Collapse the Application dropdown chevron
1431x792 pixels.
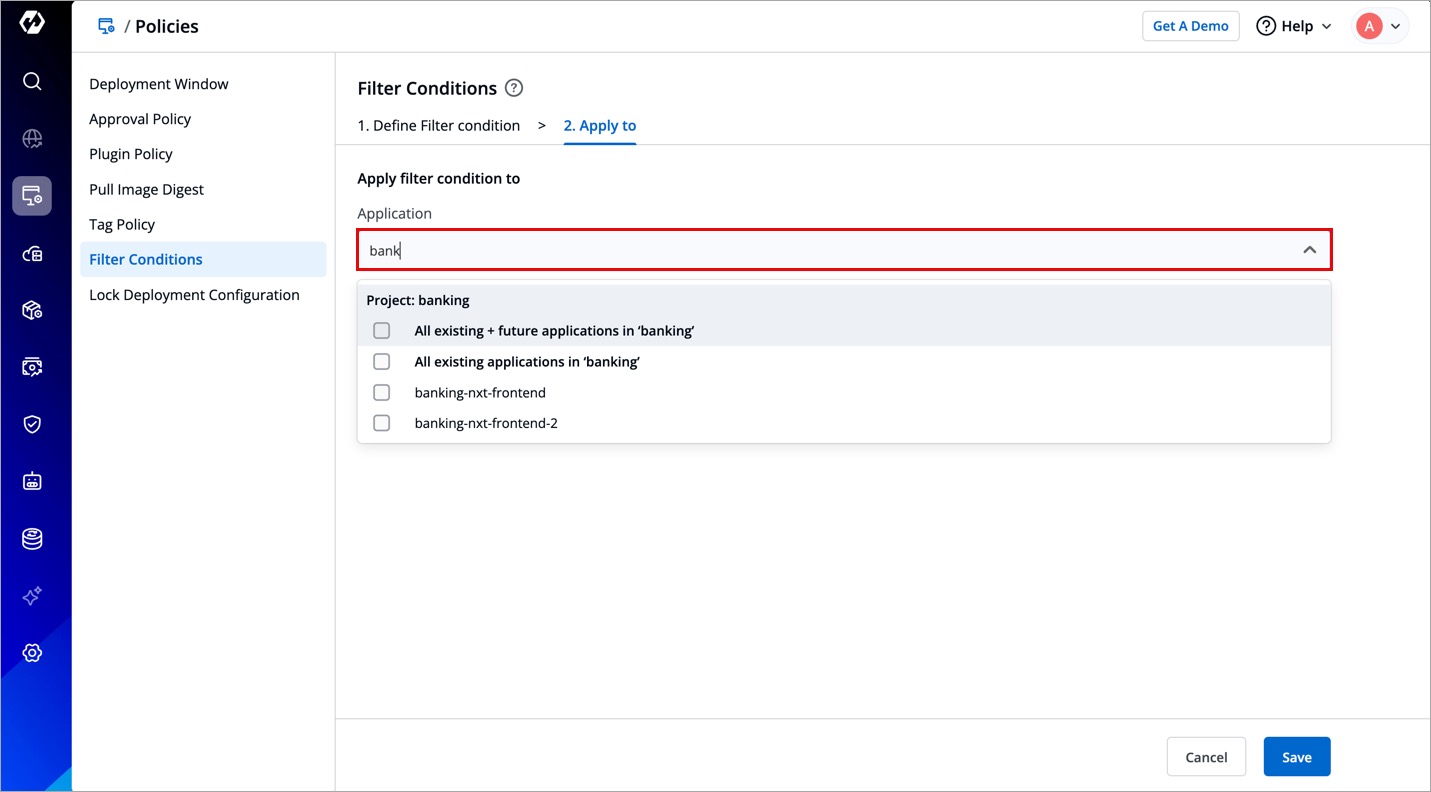click(1309, 250)
